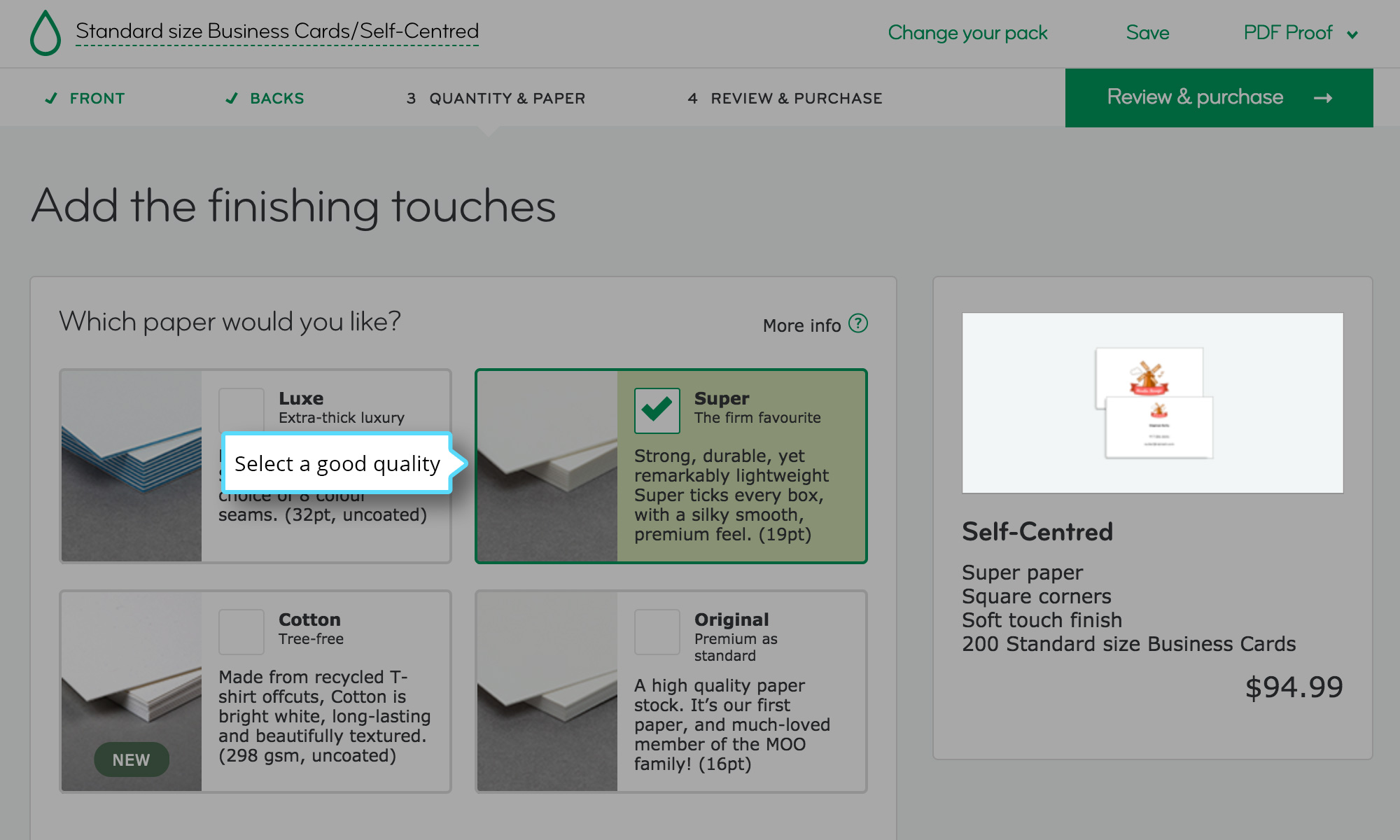The height and width of the screenshot is (840, 1400).
Task: Open the PDF Proof menu
Action: 1301,33
